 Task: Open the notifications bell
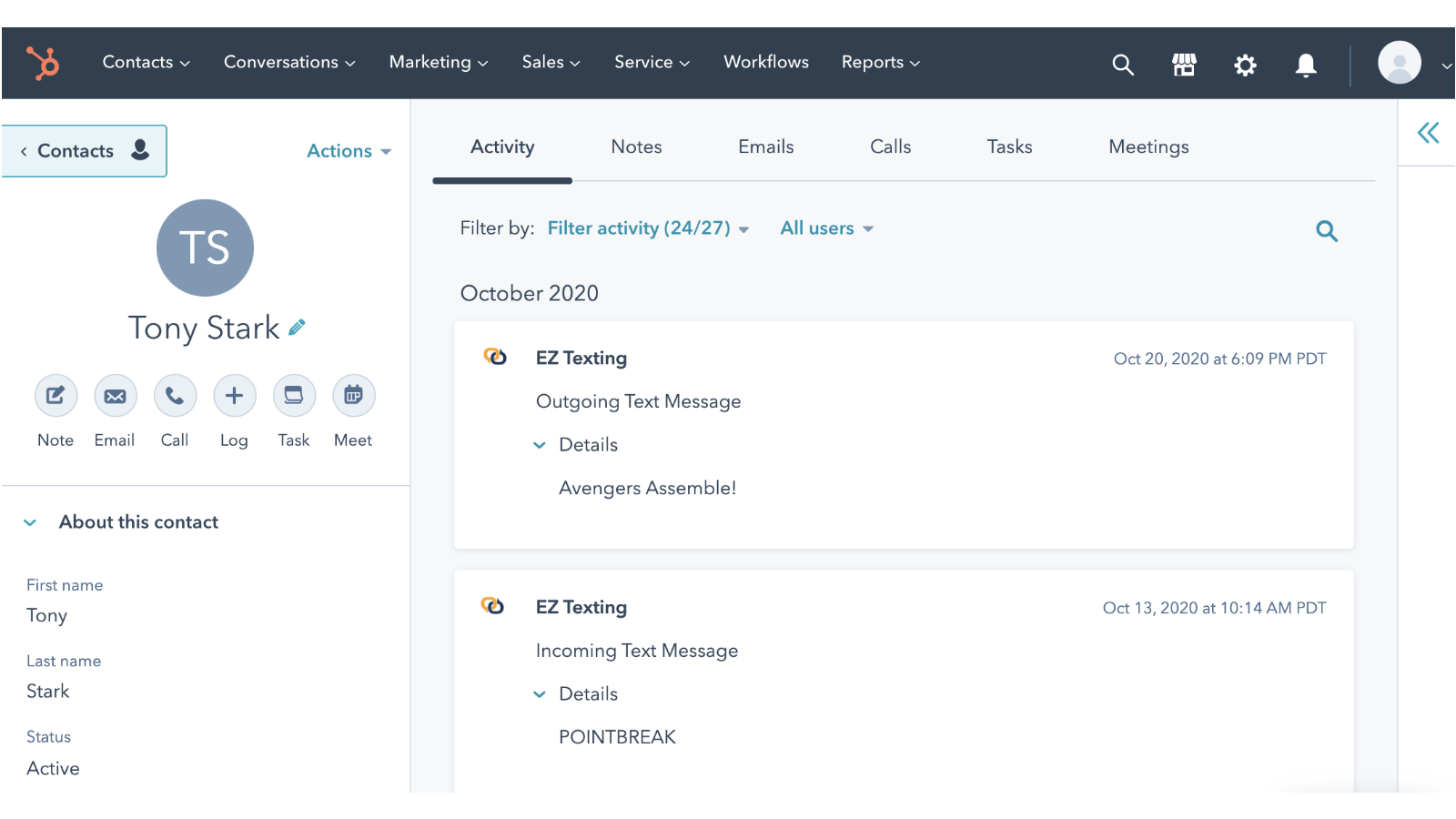click(1306, 65)
